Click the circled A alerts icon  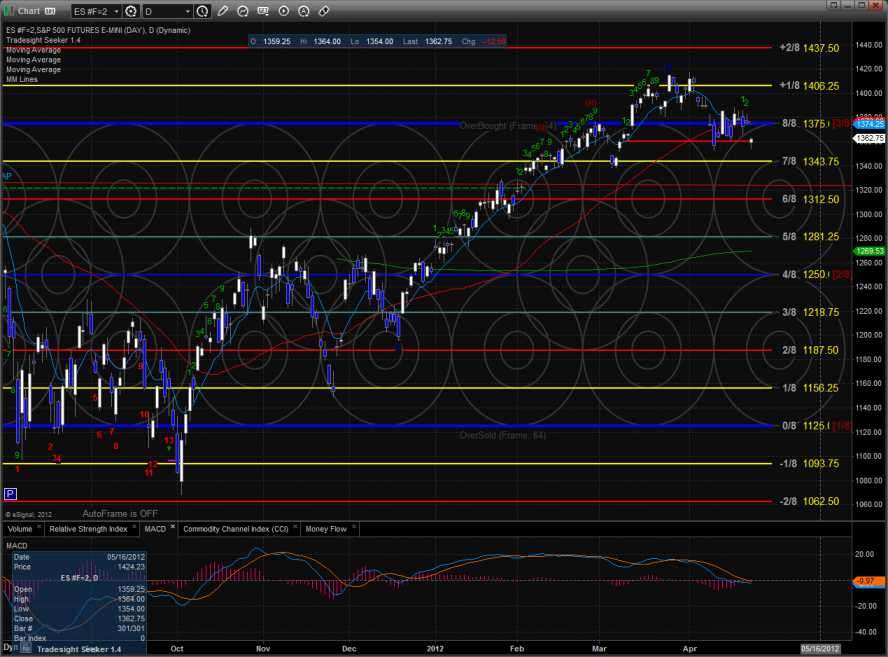click(305, 11)
